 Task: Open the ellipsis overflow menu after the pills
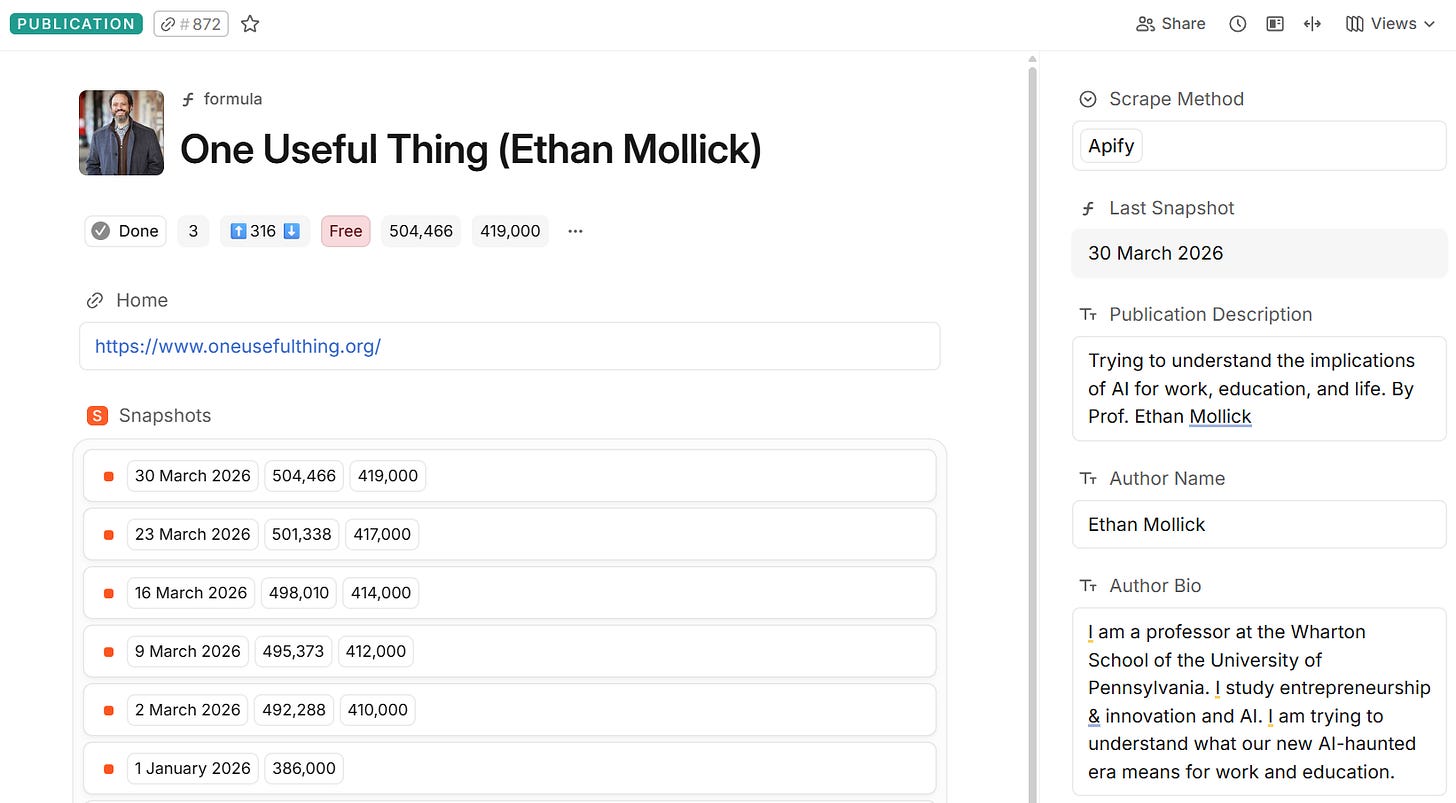[x=574, y=230]
